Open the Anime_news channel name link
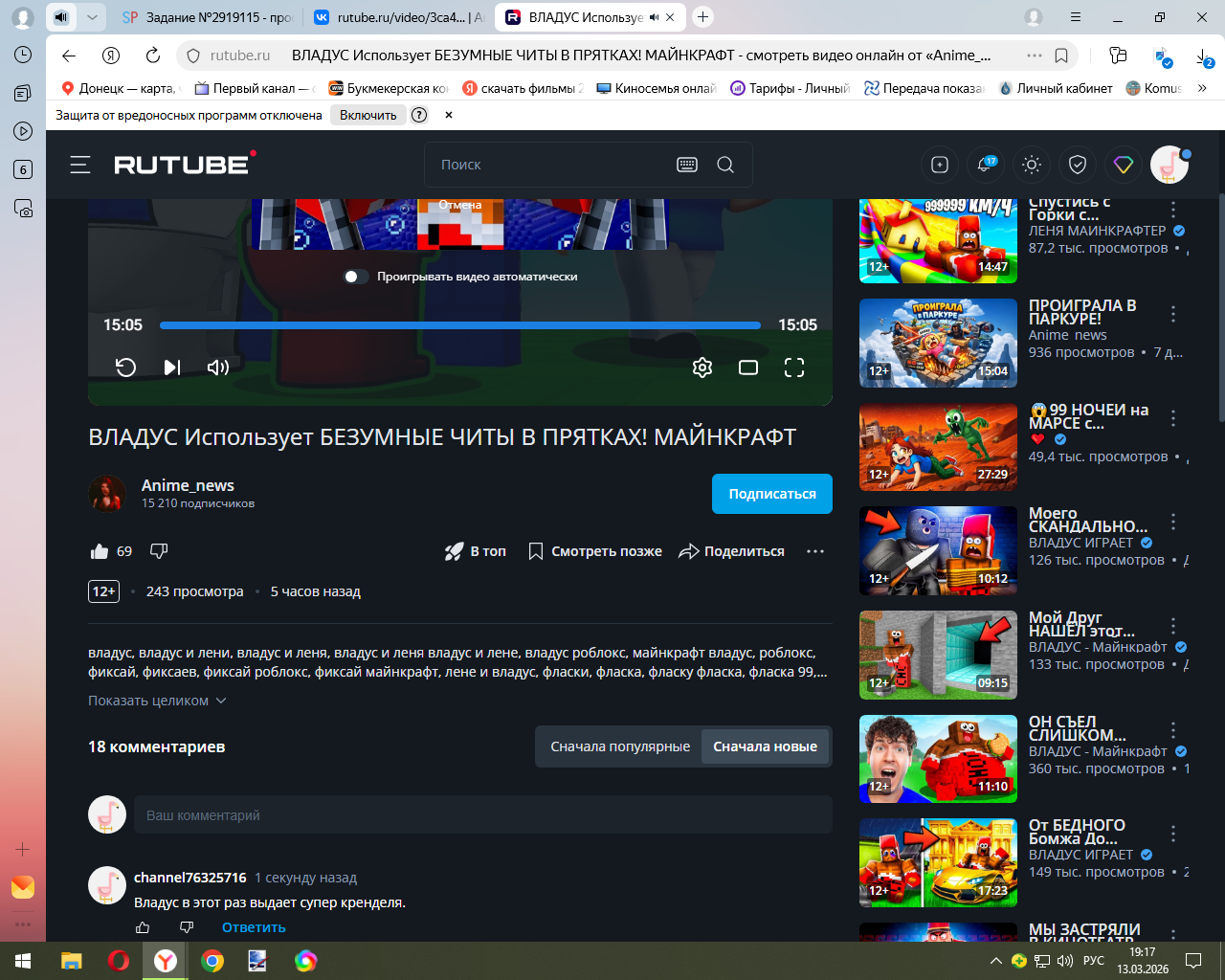The width and height of the screenshot is (1225, 980). coord(188,485)
